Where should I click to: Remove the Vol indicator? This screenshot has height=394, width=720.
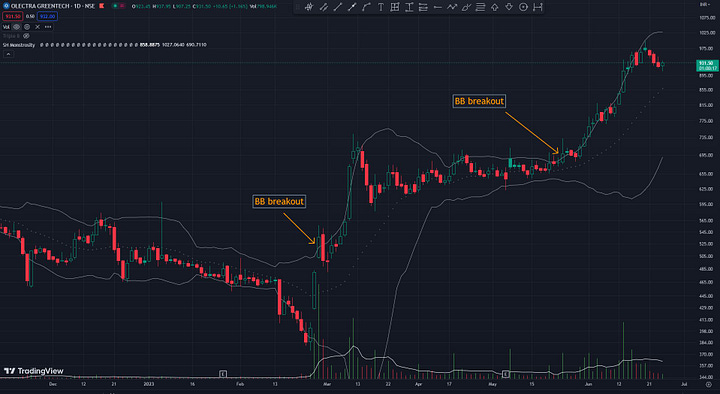coord(38,27)
